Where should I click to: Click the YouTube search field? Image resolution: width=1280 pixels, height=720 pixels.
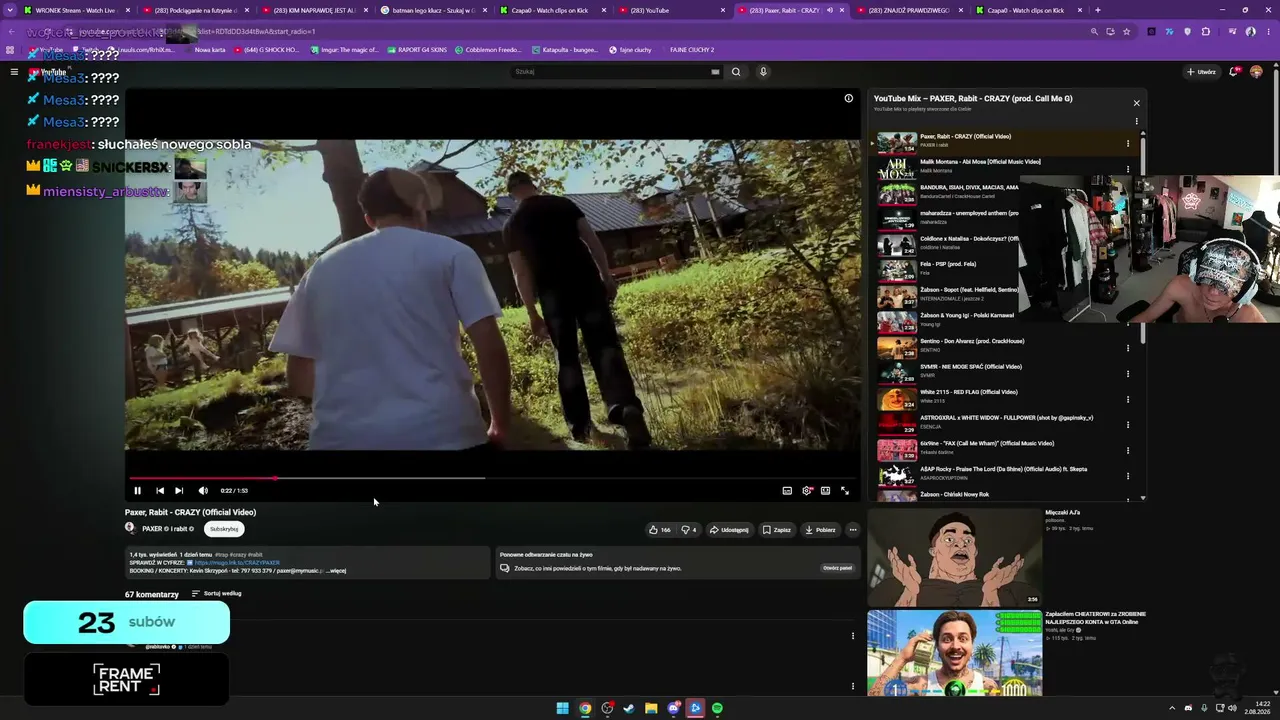615,72
